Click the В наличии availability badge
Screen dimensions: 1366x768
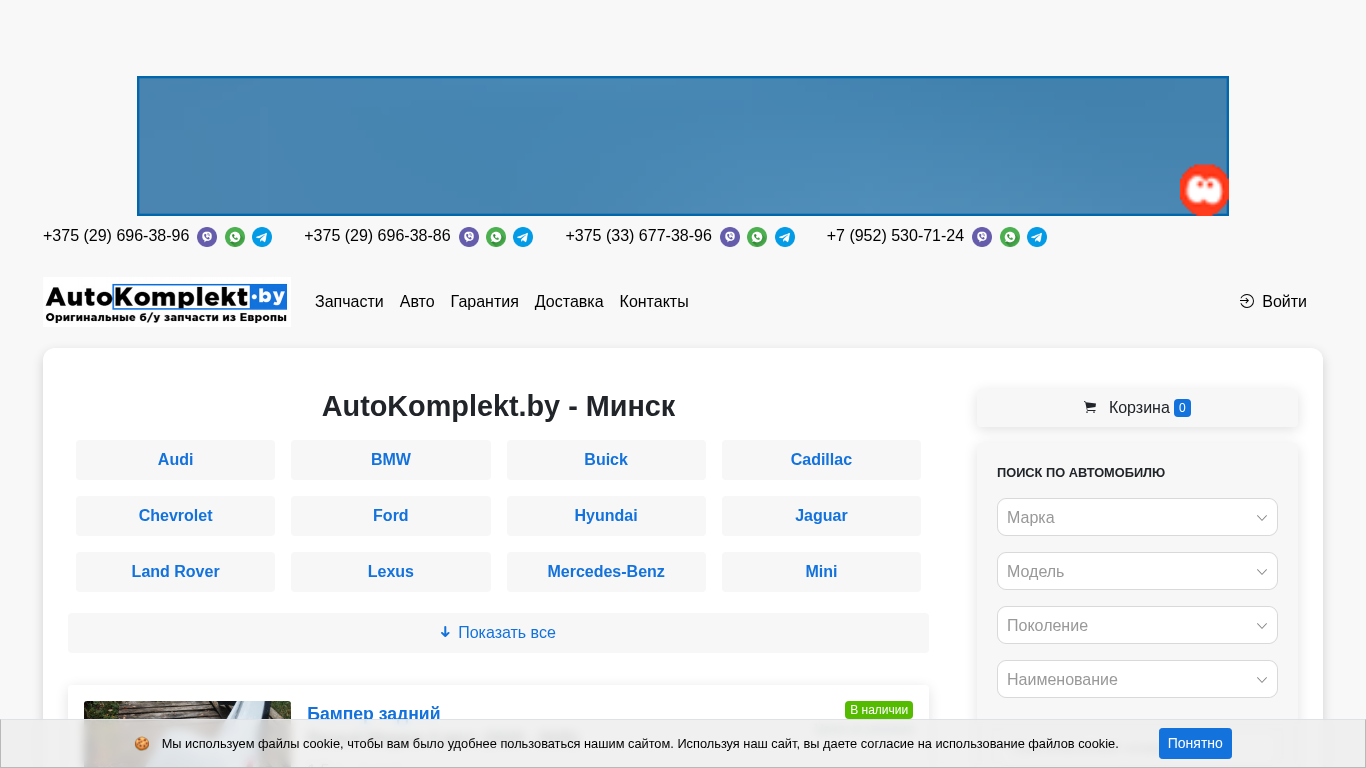[x=879, y=710]
